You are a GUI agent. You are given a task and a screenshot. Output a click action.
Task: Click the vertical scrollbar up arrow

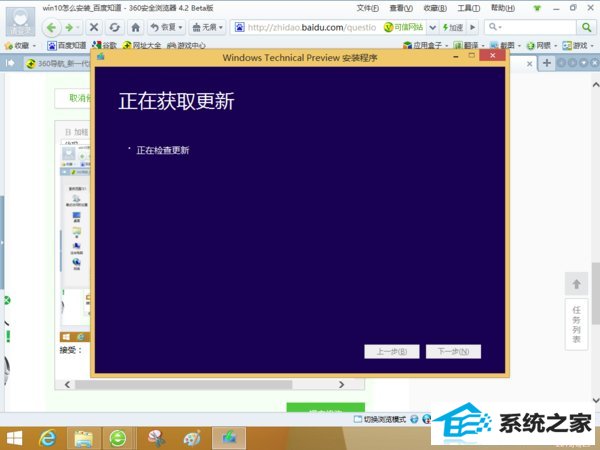[x=596, y=85]
